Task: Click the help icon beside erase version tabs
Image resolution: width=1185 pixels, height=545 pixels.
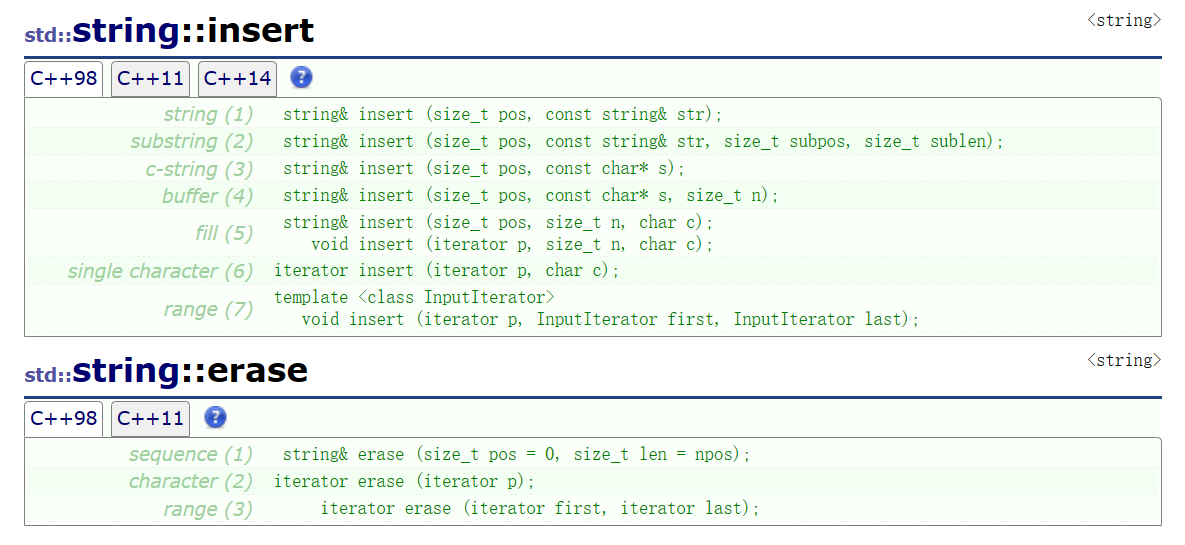Action: click(215, 418)
